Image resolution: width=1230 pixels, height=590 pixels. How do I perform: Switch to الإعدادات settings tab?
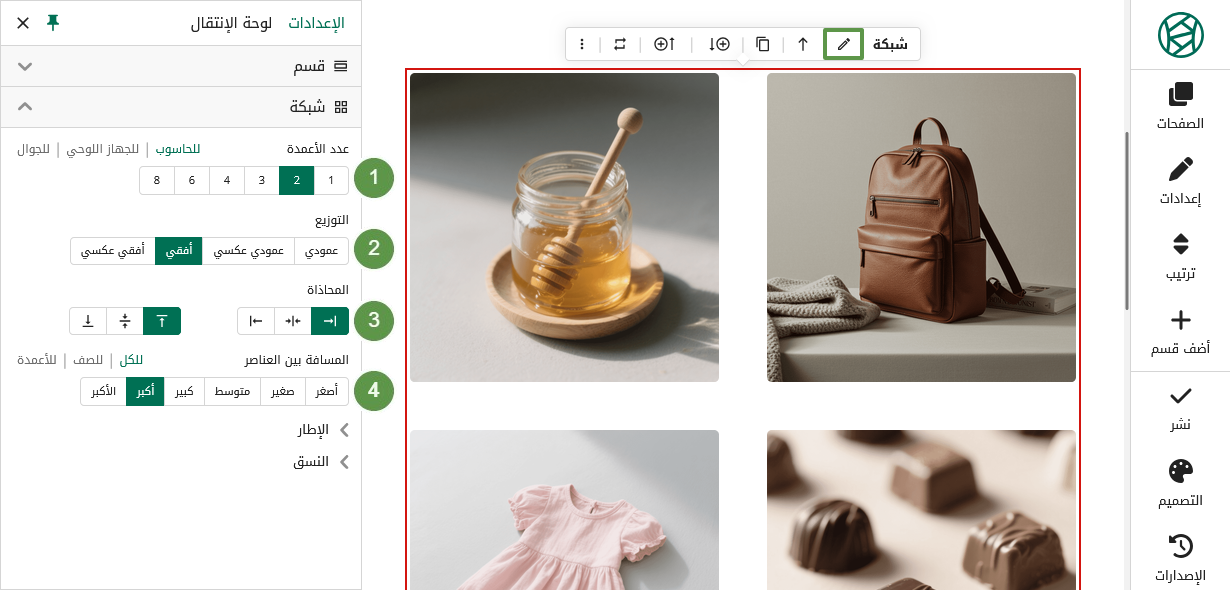(x=316, y=23)
